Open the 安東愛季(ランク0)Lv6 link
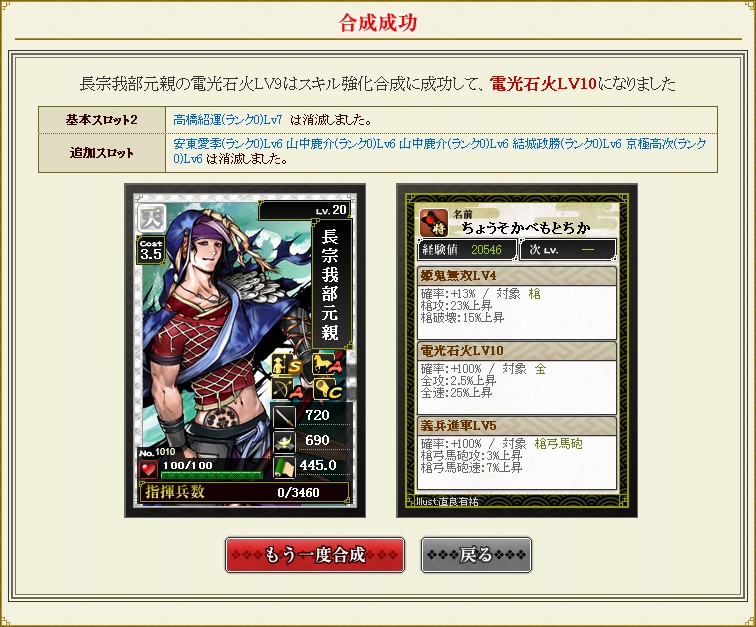 point(228,143)
